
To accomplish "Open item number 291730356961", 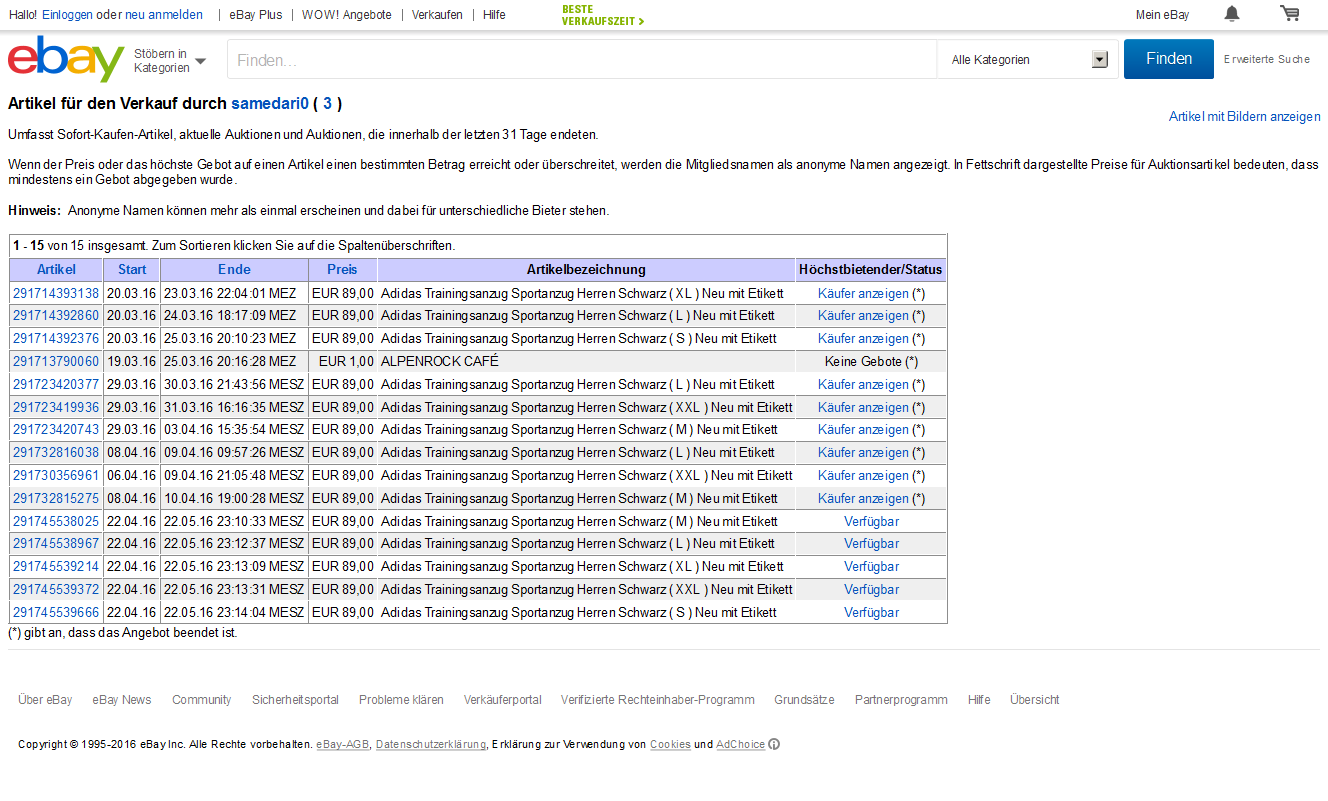I will [56, 475].
